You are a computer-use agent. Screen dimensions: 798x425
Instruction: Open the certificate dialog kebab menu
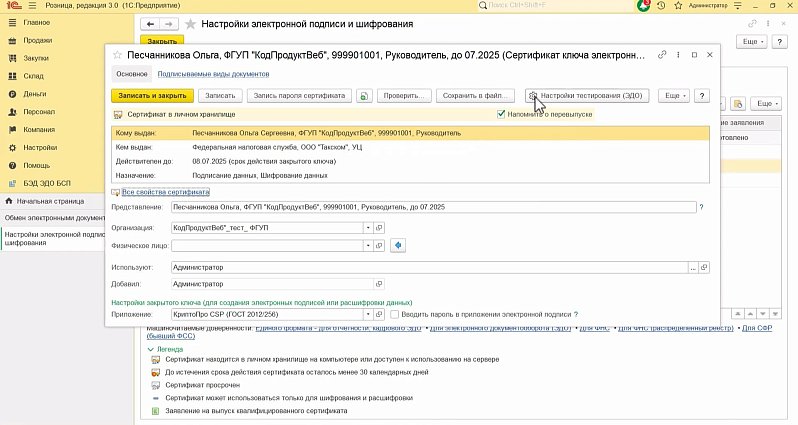point(678,55)
